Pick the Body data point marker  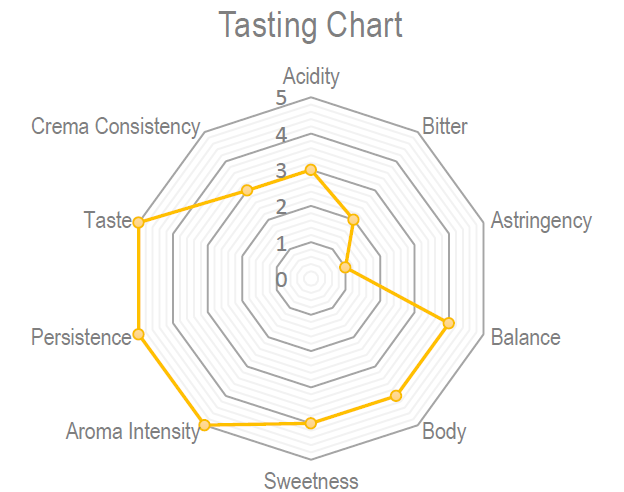397,395
